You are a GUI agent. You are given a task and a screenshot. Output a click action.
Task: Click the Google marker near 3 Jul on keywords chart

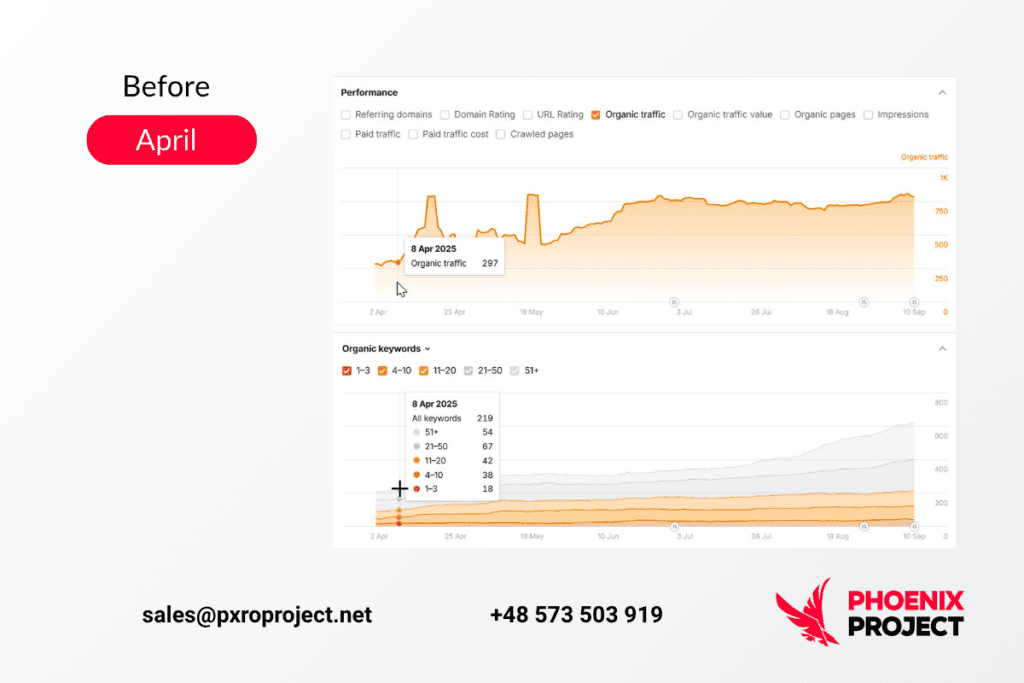click(675, 526)
